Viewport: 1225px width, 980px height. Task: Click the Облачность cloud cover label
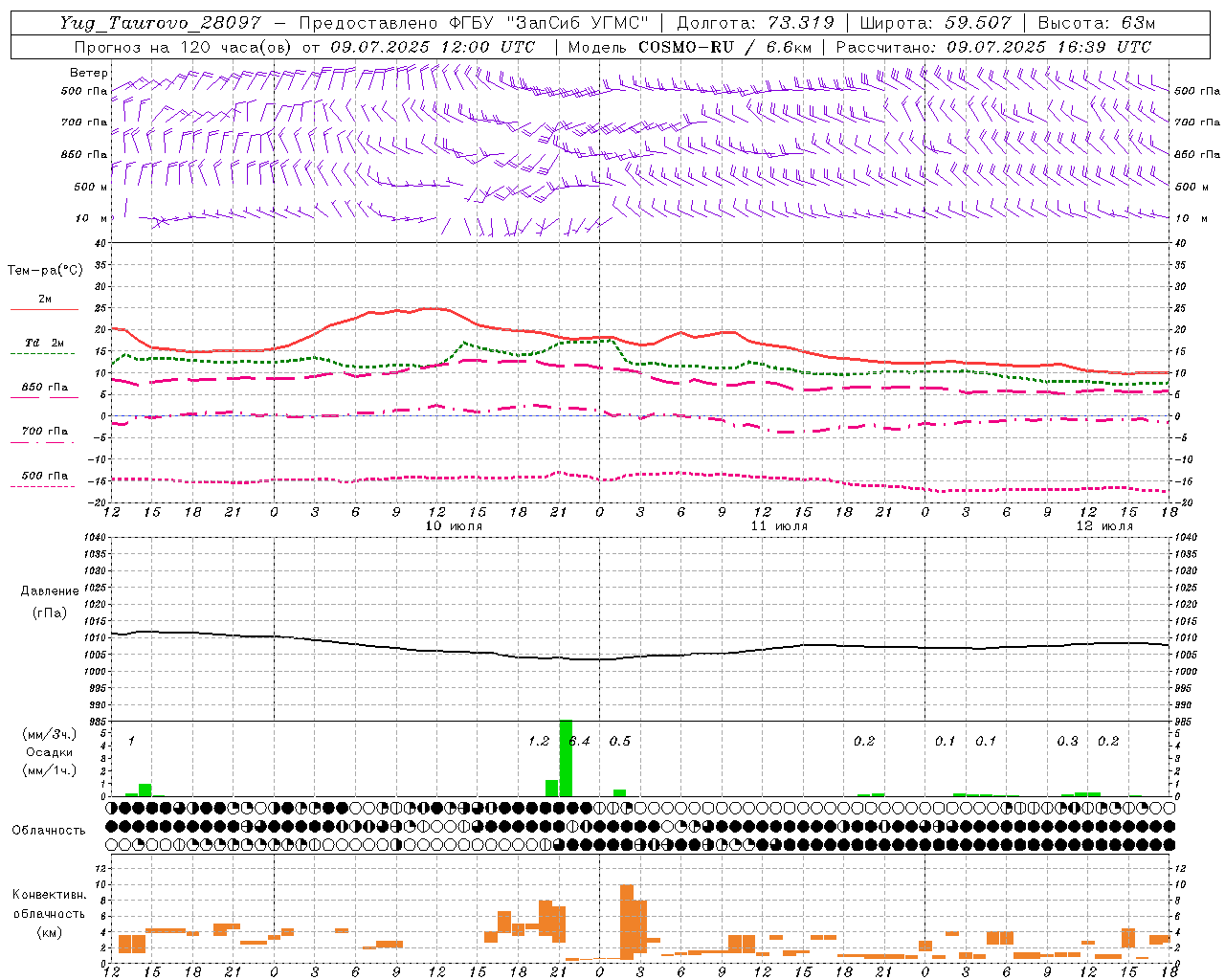[49, 831]
